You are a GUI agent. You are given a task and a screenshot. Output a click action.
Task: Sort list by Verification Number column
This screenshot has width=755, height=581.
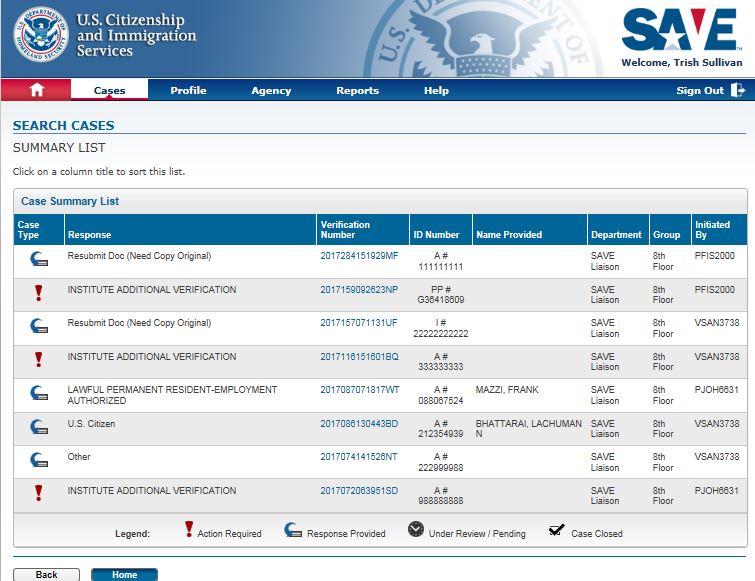point(345,230)
